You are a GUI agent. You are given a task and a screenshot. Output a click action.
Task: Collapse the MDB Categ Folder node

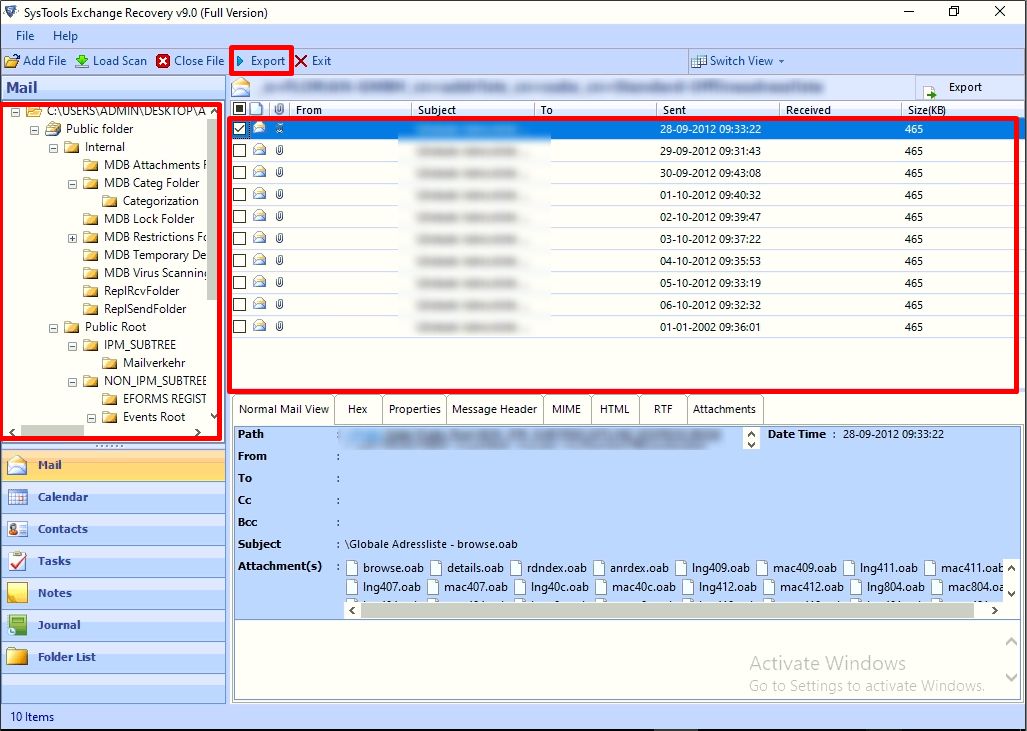[x=73, y=184]
